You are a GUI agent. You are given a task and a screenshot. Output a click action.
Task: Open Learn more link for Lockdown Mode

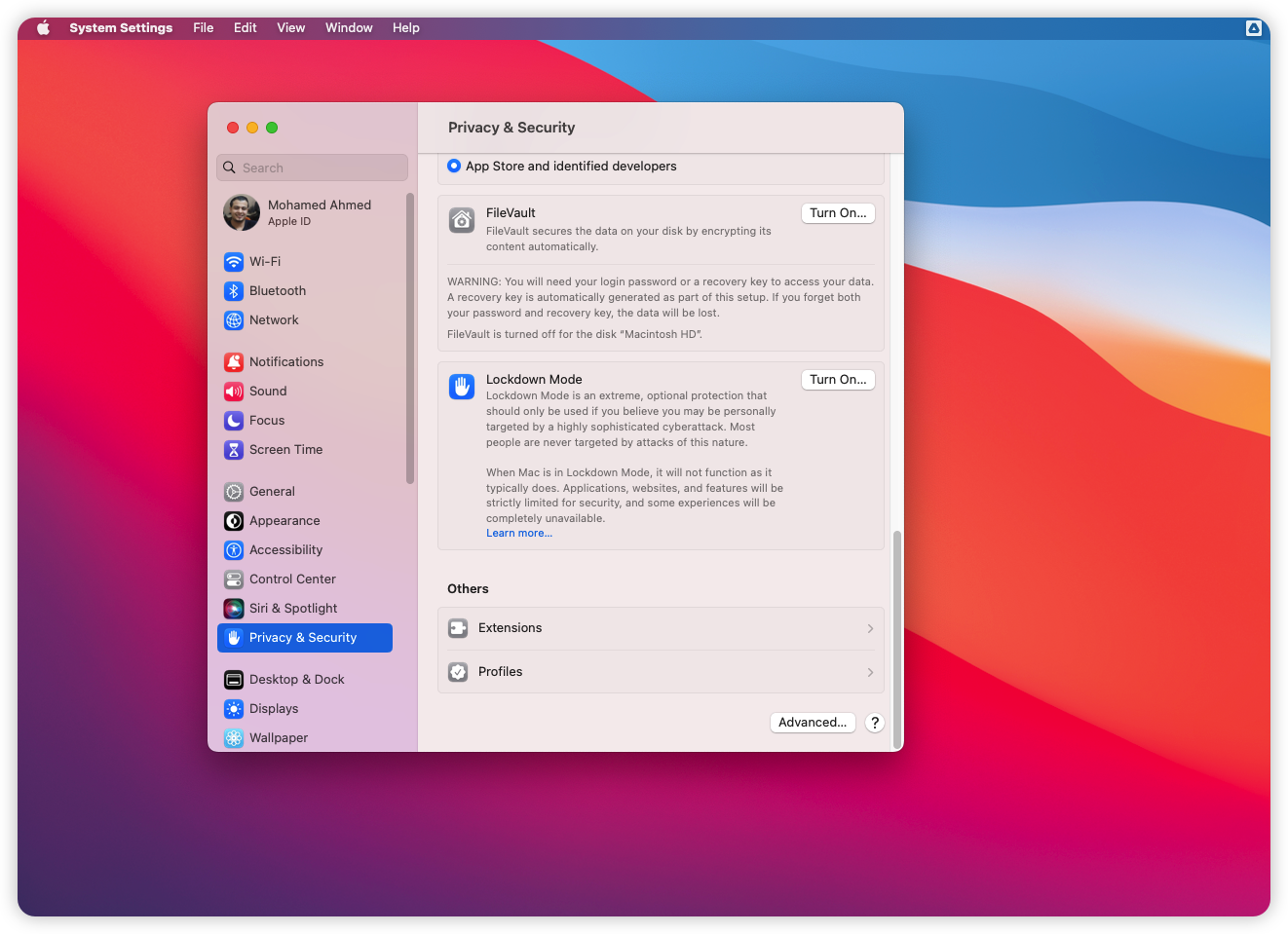coord(519,534)
